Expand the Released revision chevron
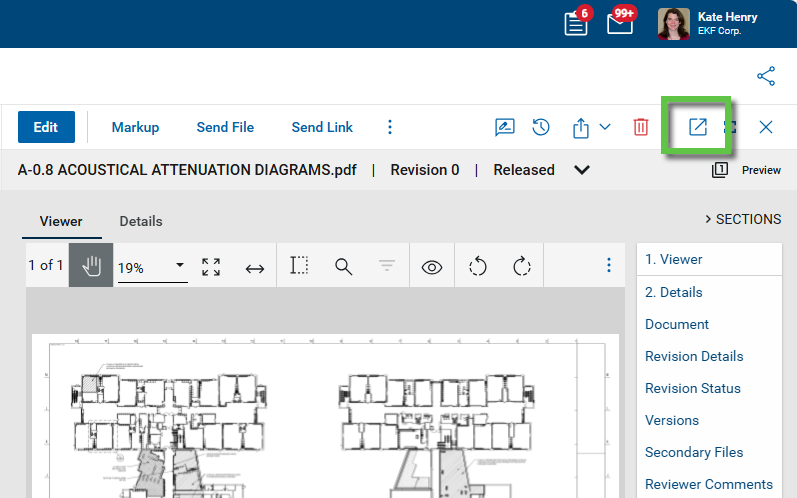Screen dimensions: 797x498 [582, 170]
